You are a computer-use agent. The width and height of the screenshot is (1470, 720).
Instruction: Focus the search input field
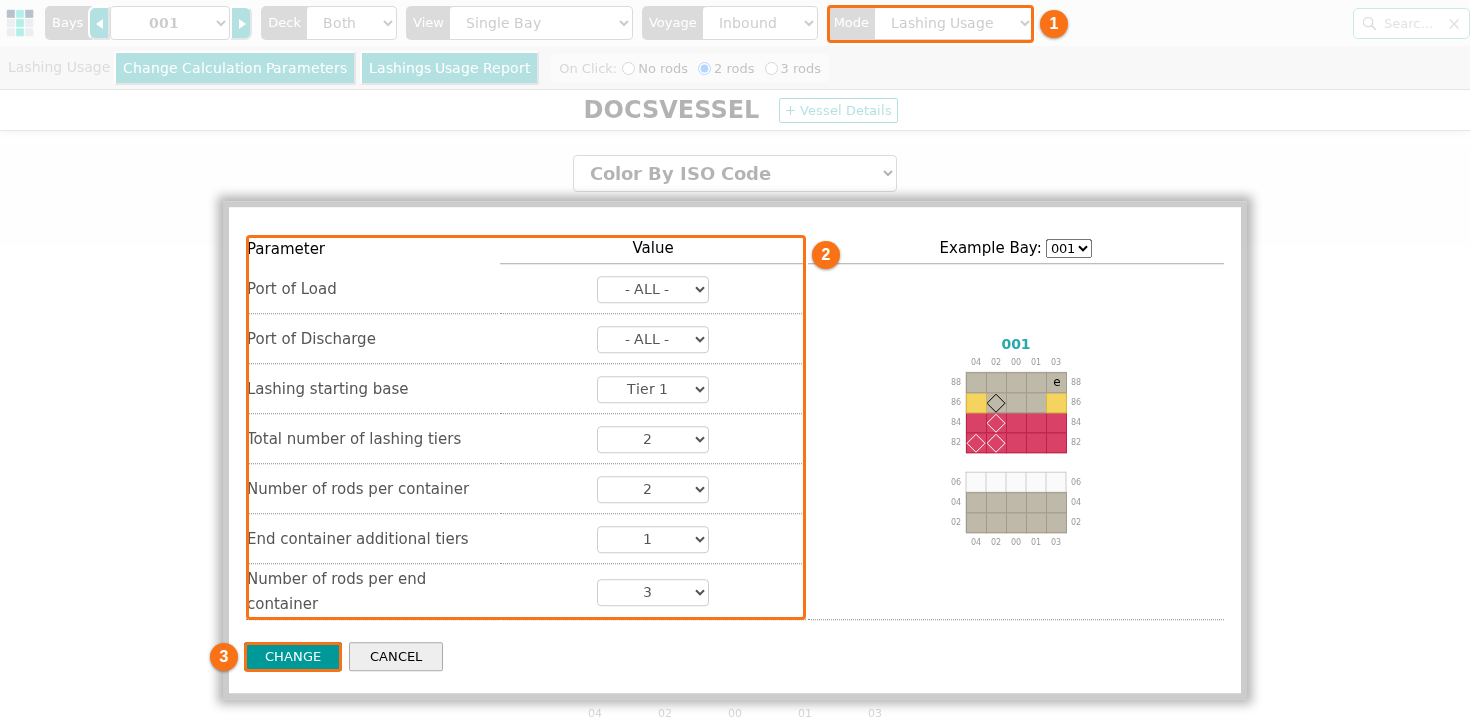(x=1411, y=23)
